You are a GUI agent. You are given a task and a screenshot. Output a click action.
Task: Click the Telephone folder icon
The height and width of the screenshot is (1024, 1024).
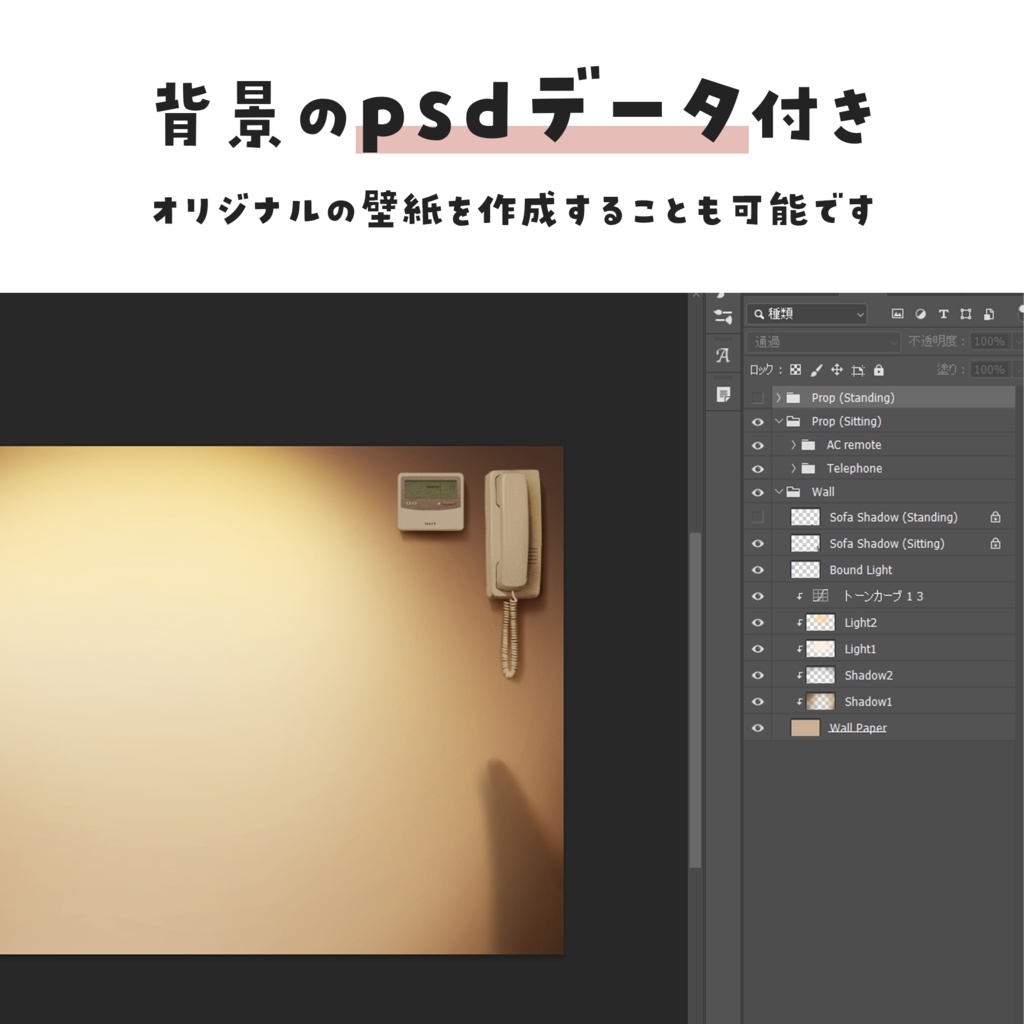[808, 468]
